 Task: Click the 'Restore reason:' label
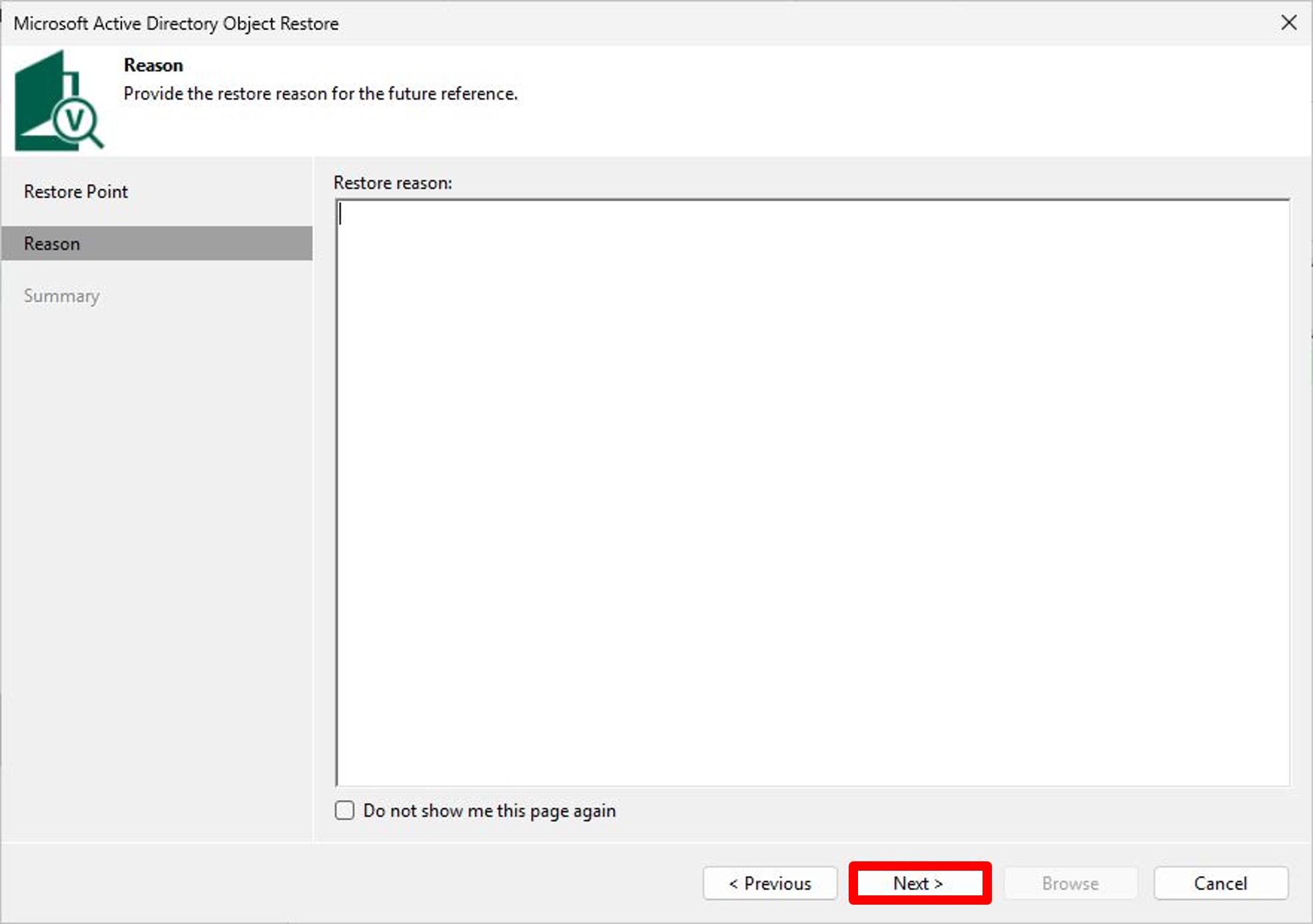(x=393, y=183)
